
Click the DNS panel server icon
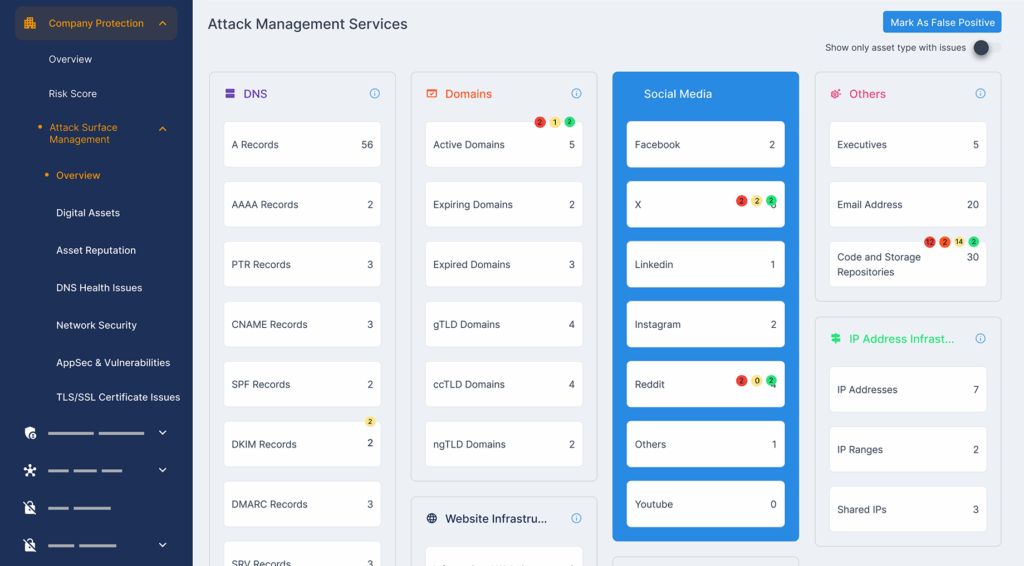click(x=230, y=93)
